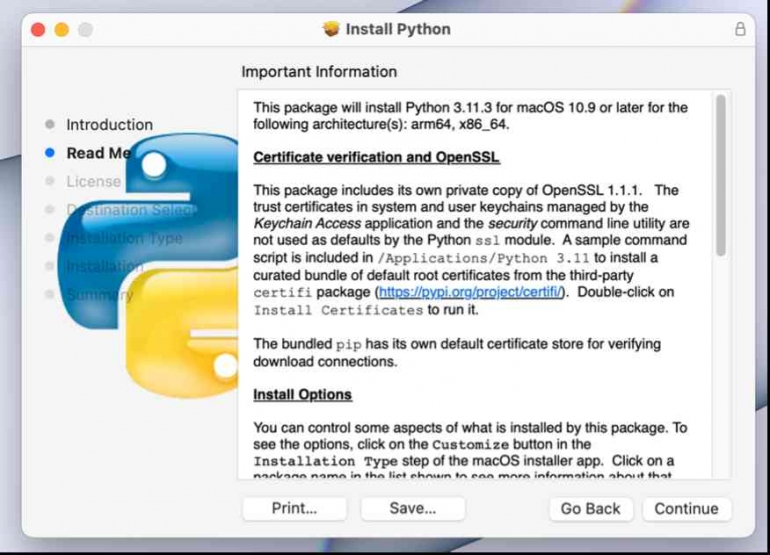Select the Introduction step in sidebar

click(109, 125)
